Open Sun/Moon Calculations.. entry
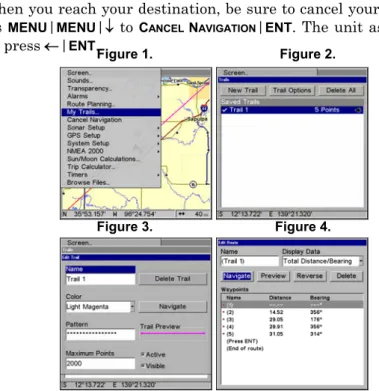379x391 pixels. click(x=103, y=159)
